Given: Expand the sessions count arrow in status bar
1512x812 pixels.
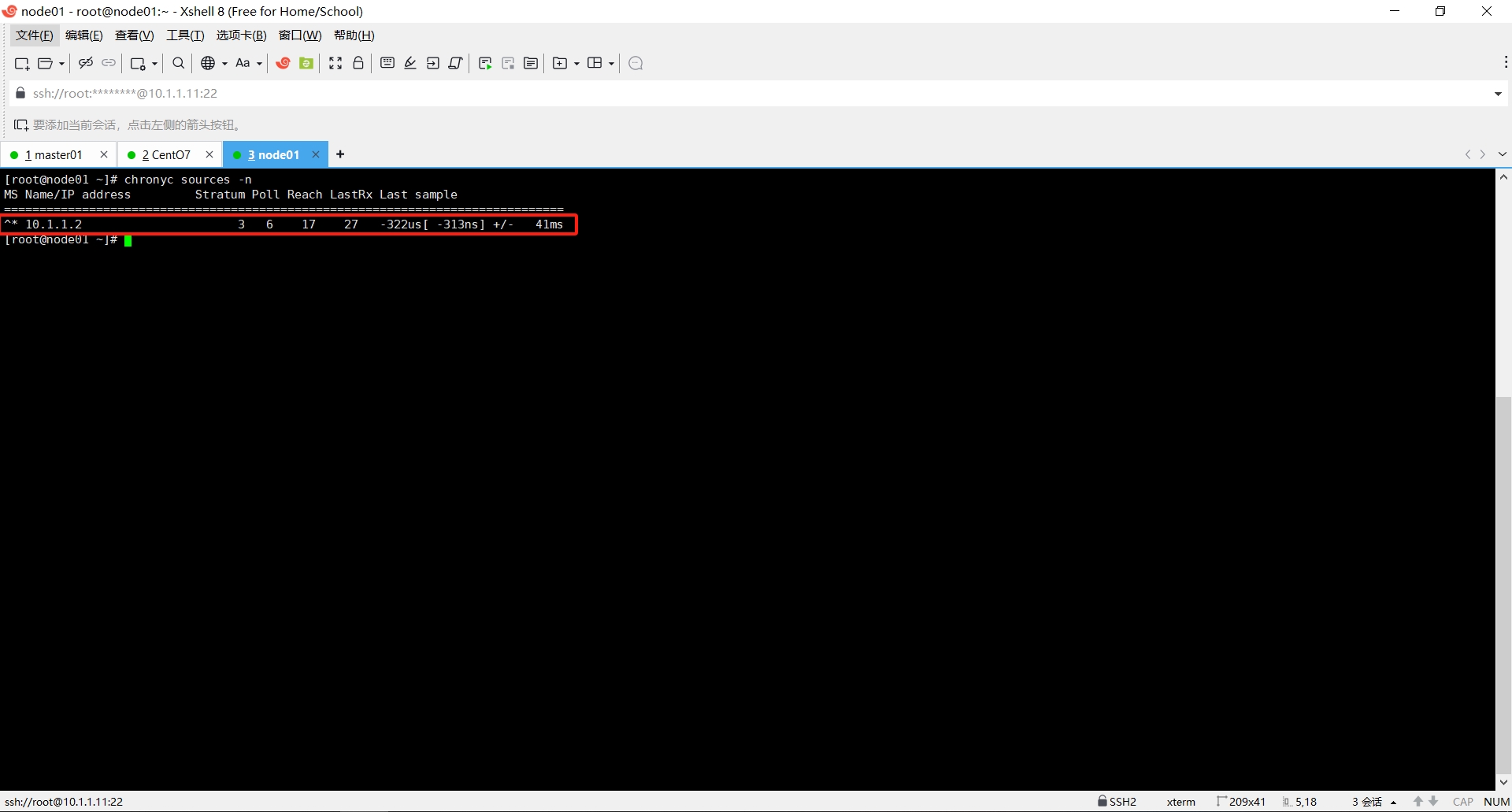Looking at the screenshot, I should [x=1394, y=803].
